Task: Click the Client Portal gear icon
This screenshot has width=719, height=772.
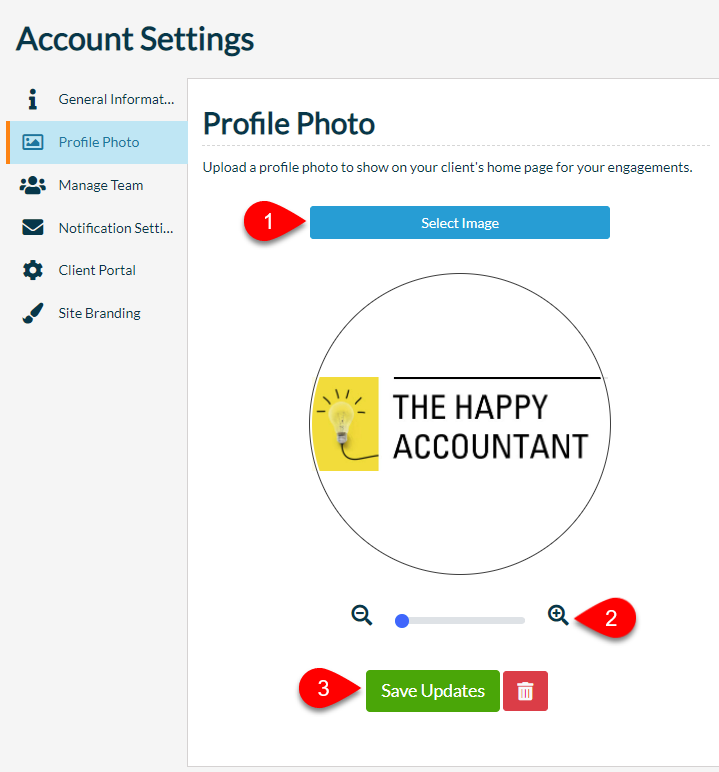Action: 33,270
